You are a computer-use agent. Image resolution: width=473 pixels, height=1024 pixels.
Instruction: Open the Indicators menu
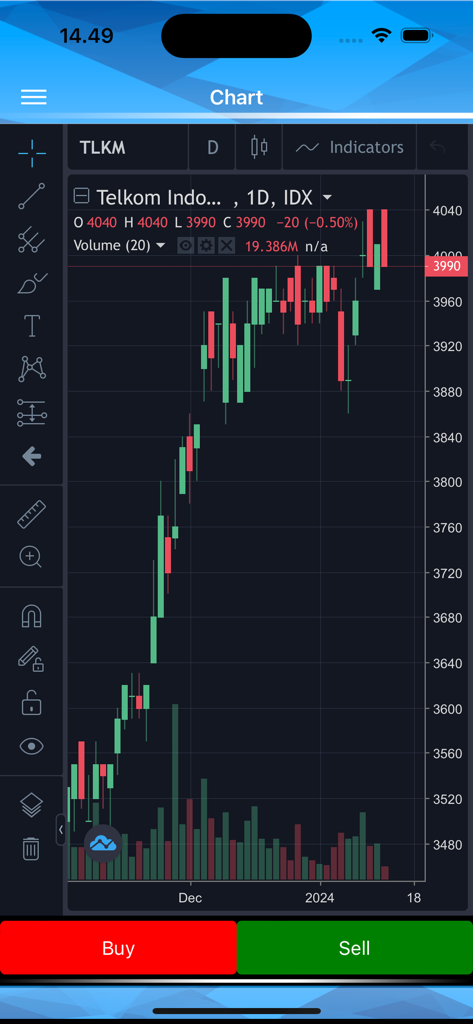tap(349, 148)
